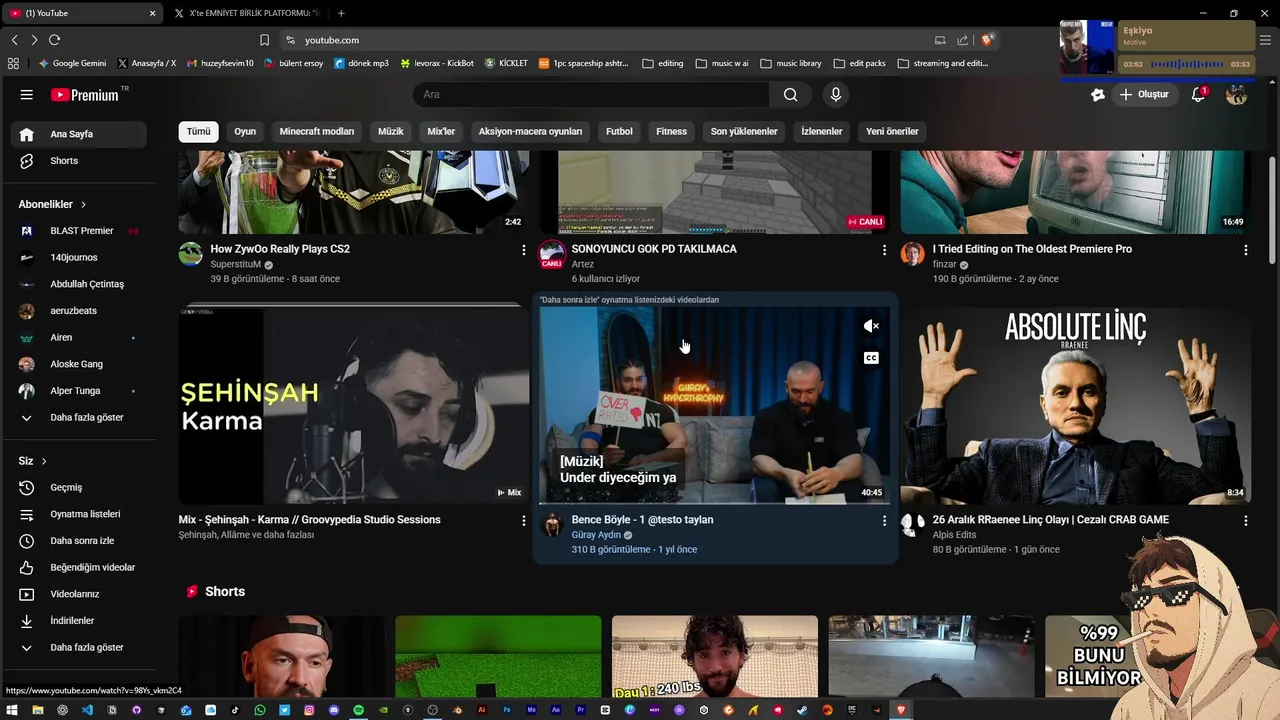This screenshot has width=1280, height=720.
Task: Select the Tümü filter chip
Action: 199,132
